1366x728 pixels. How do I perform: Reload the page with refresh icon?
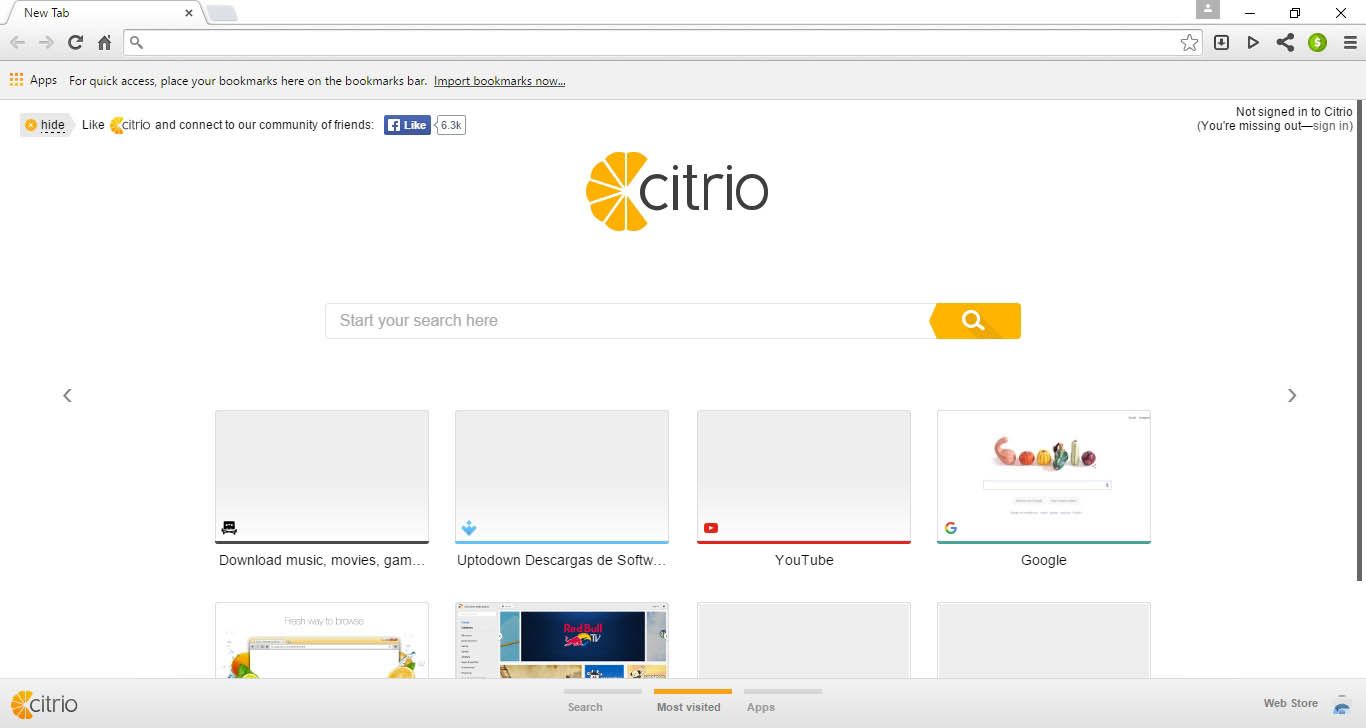[75, 42]
